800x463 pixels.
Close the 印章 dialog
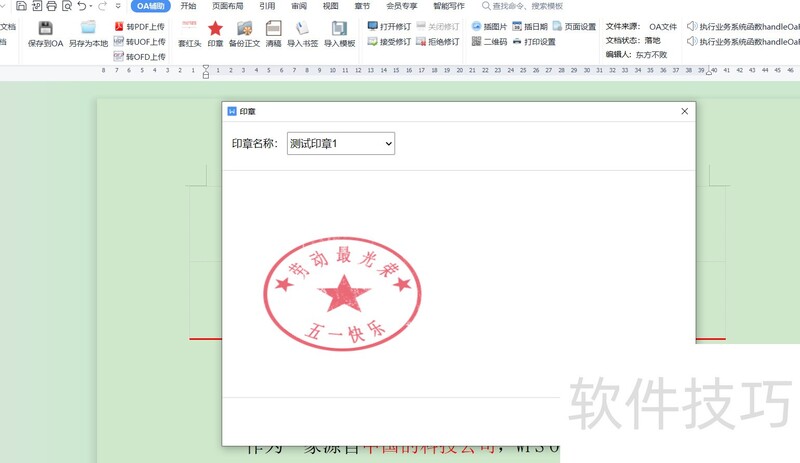pyautogui.click(x=685, y=111)
